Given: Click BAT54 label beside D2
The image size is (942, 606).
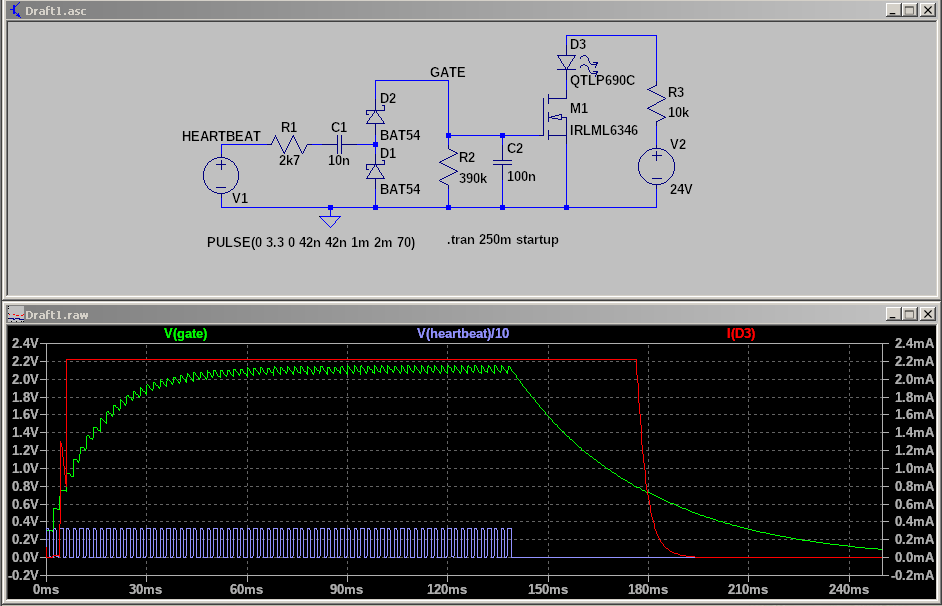Looking at the screenshot, I should tap(400, 135).
